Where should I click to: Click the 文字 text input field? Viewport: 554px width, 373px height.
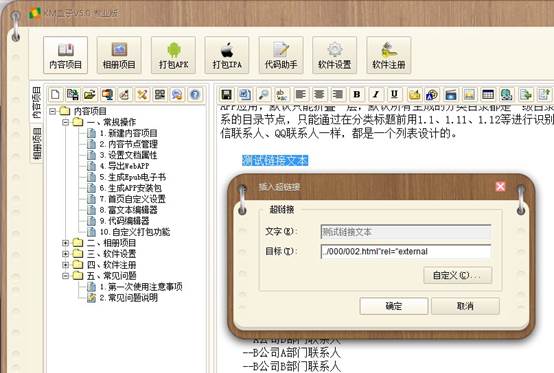point(406,232)
